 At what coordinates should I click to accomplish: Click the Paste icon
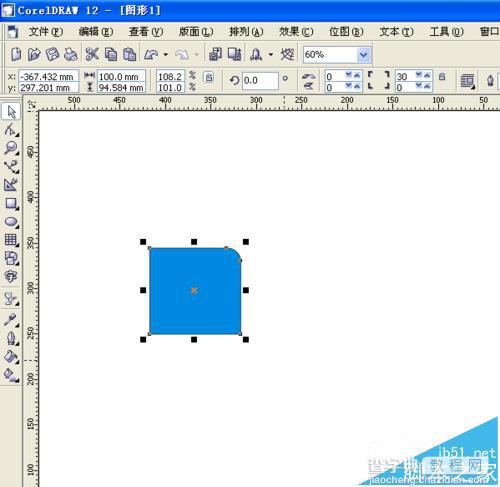[x=130, y=54]
